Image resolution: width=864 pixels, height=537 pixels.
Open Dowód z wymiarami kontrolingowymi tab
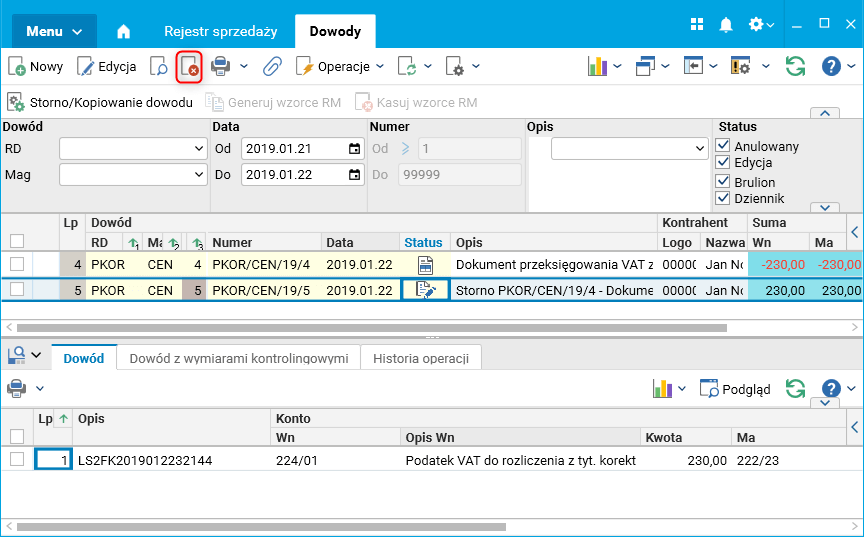[239, 358]
